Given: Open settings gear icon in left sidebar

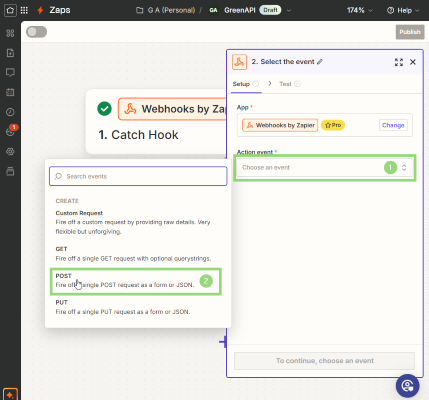Looking at the screenshot, I should 10,152.
